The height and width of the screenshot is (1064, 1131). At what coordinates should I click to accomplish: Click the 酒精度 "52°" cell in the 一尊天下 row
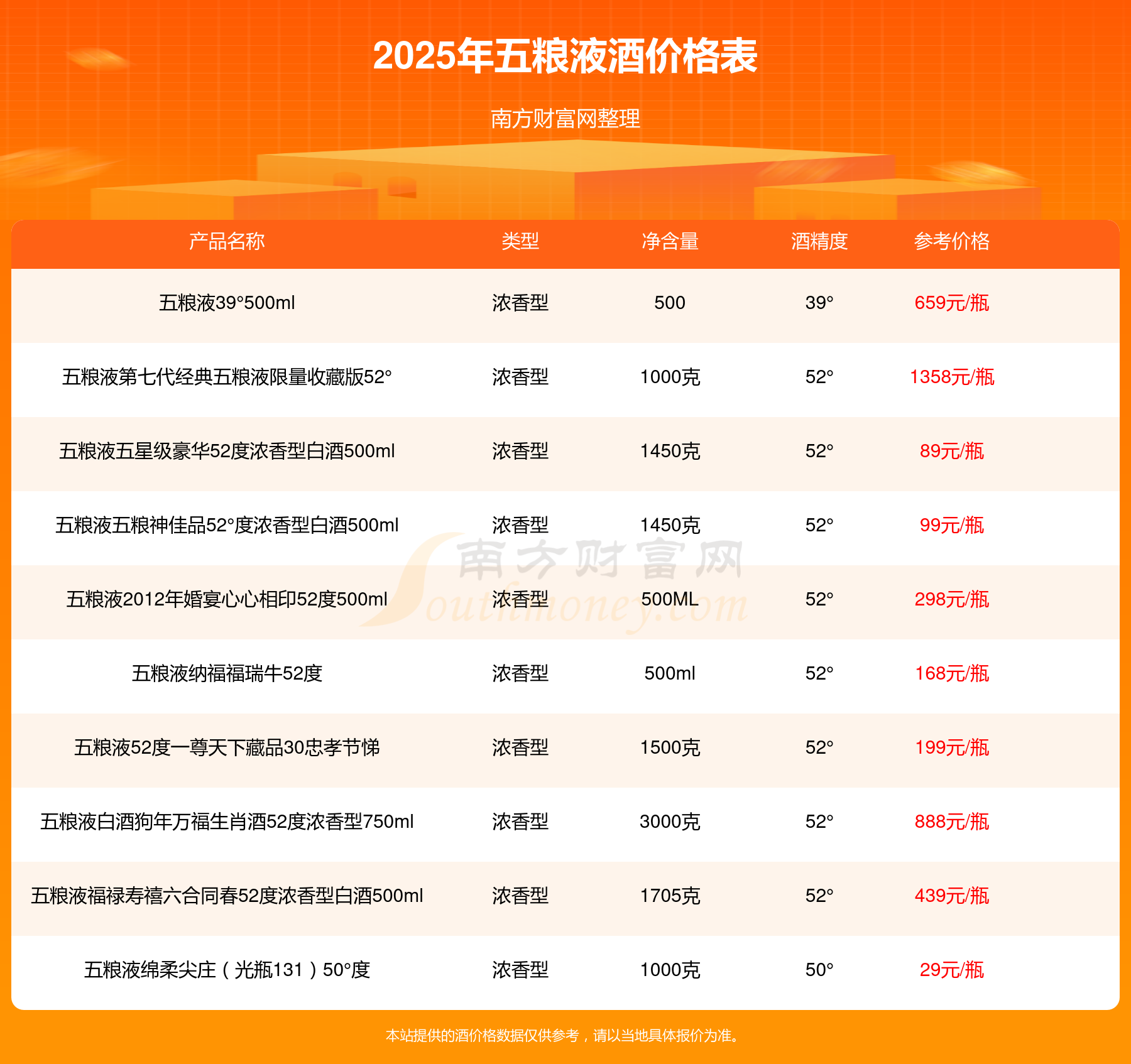819,747
